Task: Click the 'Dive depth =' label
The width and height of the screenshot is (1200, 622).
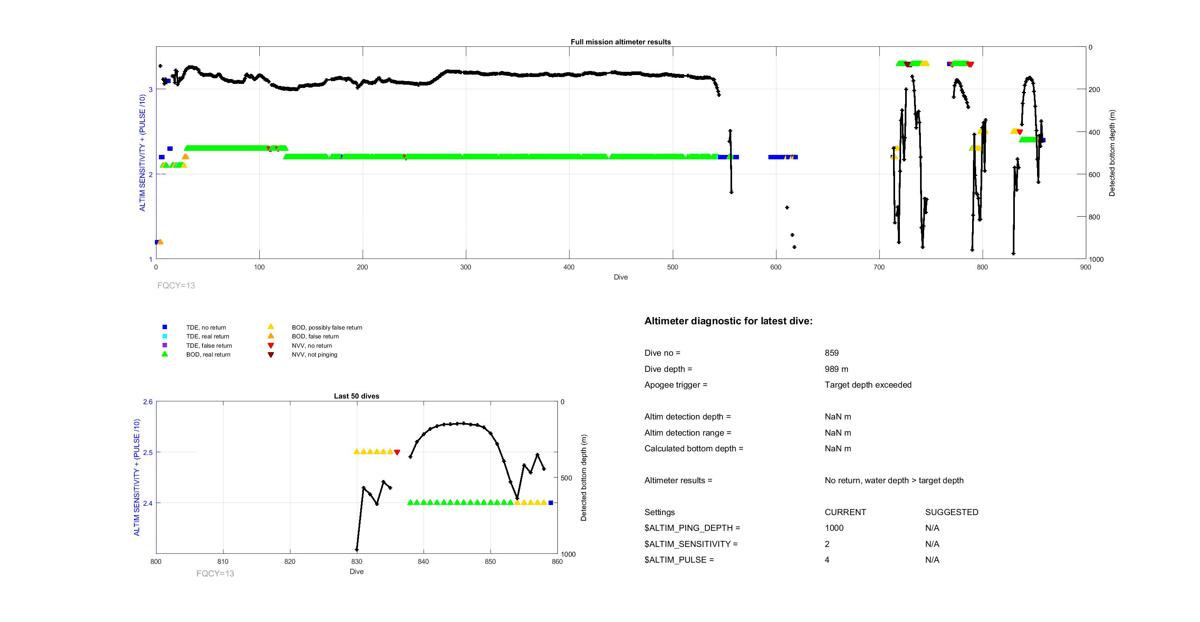Action: (668, 369)
